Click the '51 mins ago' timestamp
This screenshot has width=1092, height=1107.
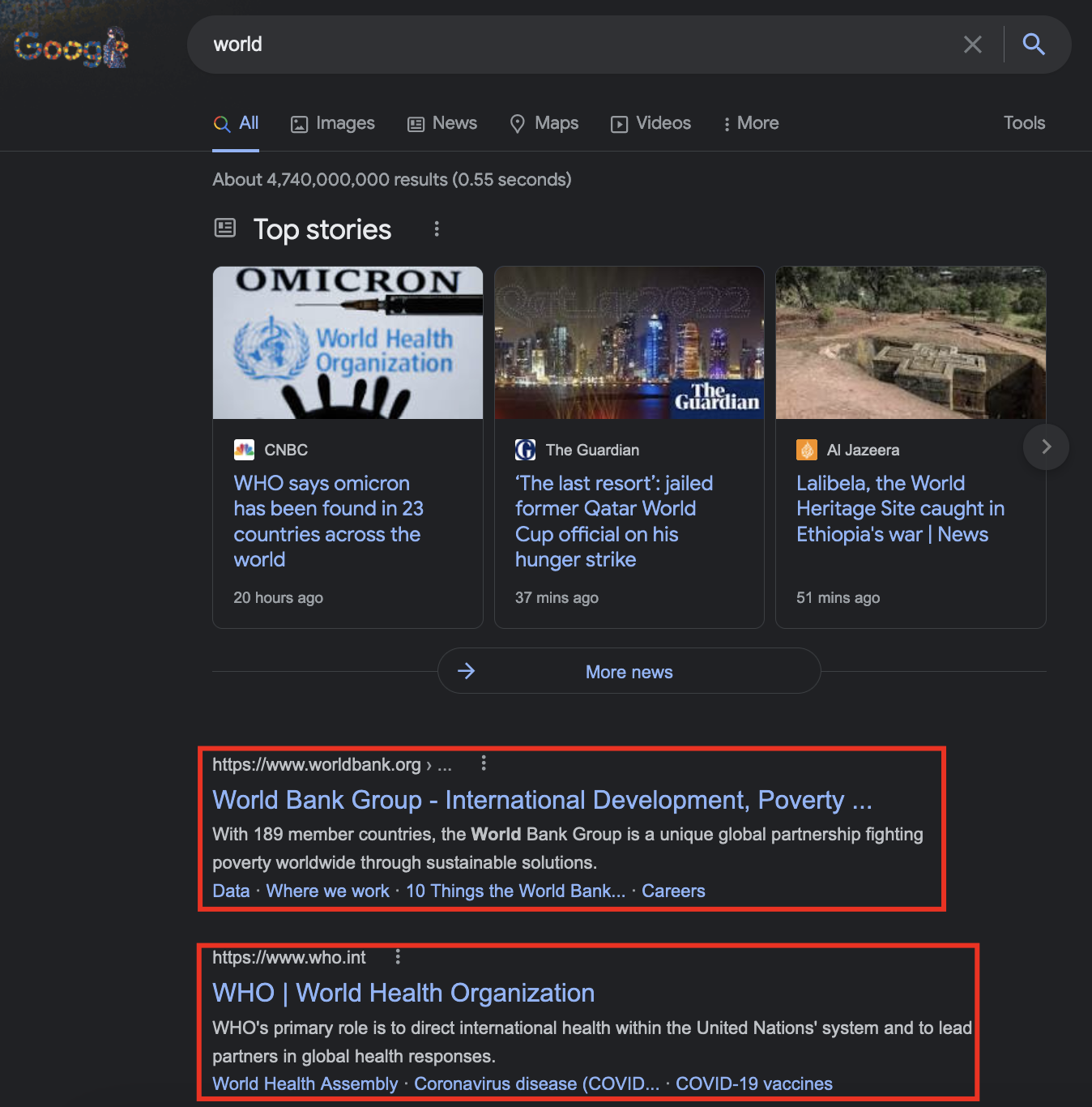838,597
